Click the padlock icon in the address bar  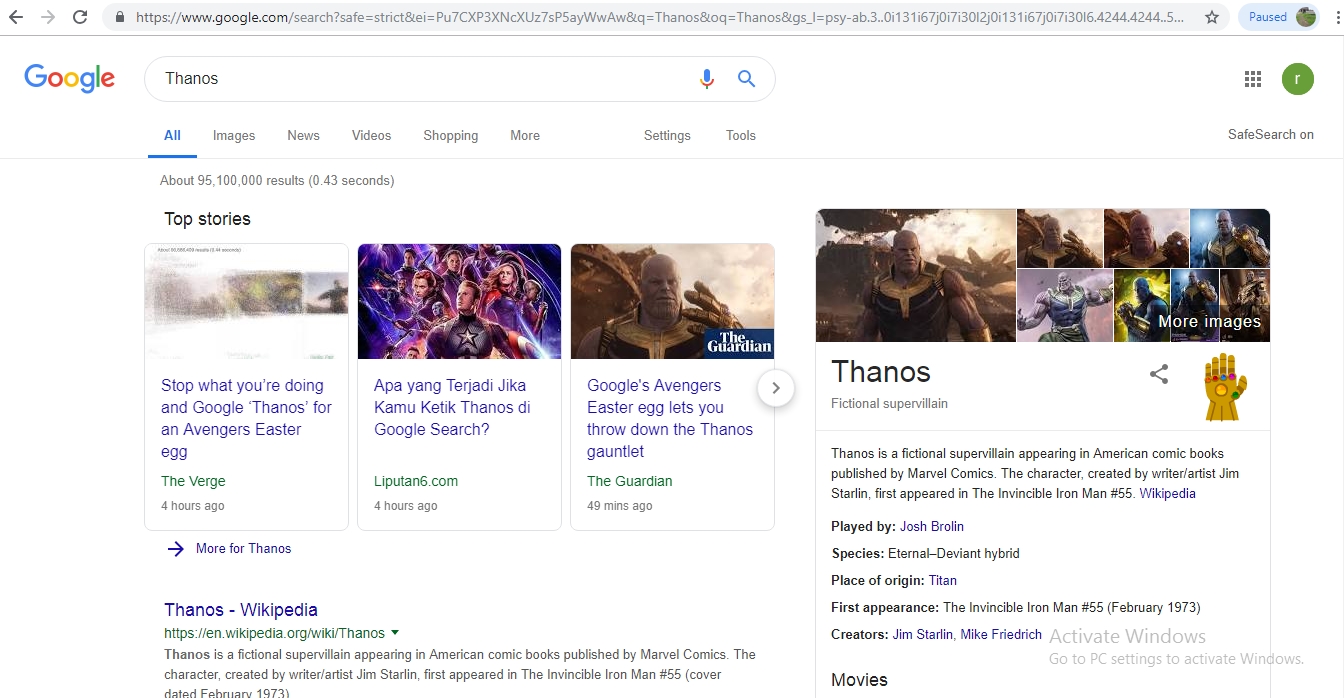point(120,17)
